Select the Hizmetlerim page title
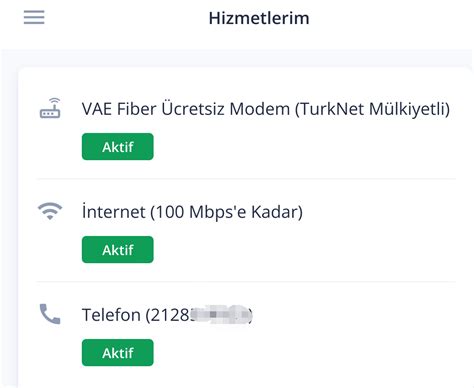 point(259,18)
